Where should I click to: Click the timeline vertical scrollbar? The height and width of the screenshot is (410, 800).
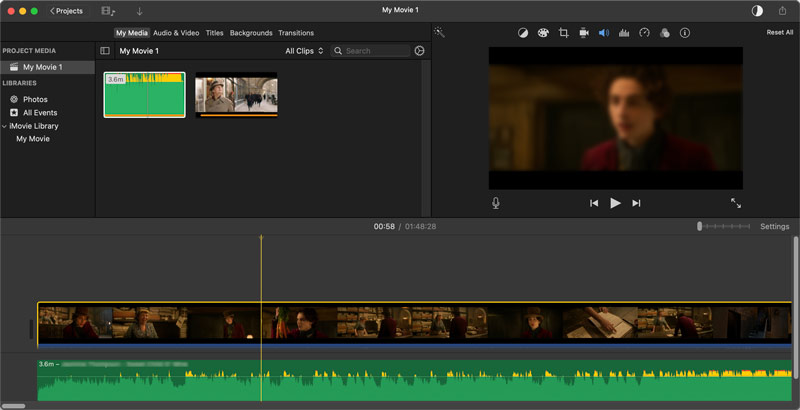[795, 308]
